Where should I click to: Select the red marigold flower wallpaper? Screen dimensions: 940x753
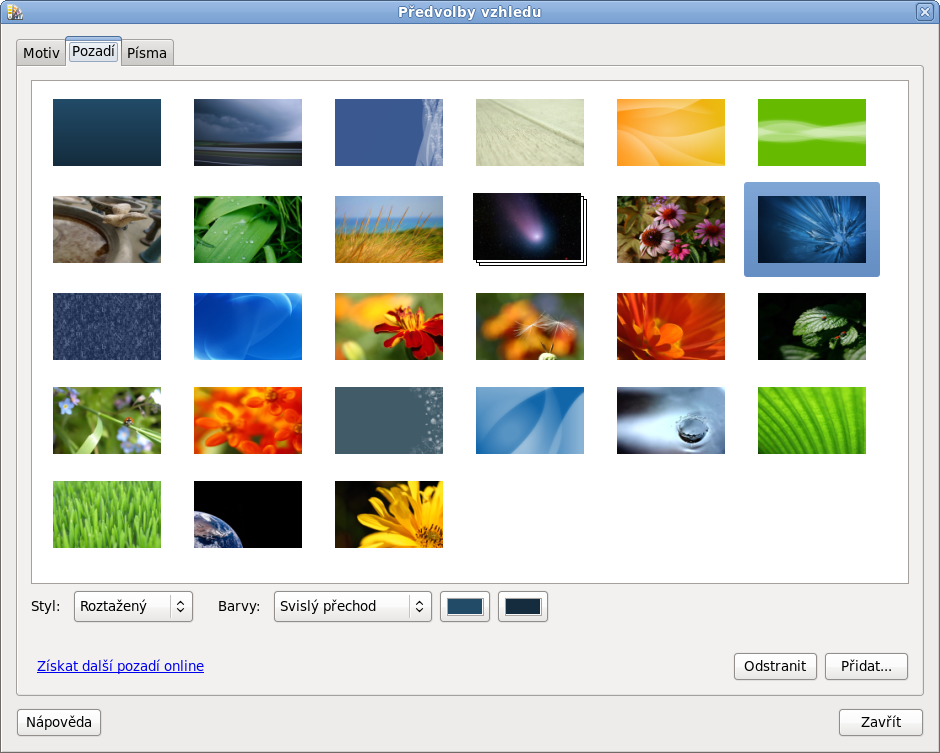coord(388,327)
